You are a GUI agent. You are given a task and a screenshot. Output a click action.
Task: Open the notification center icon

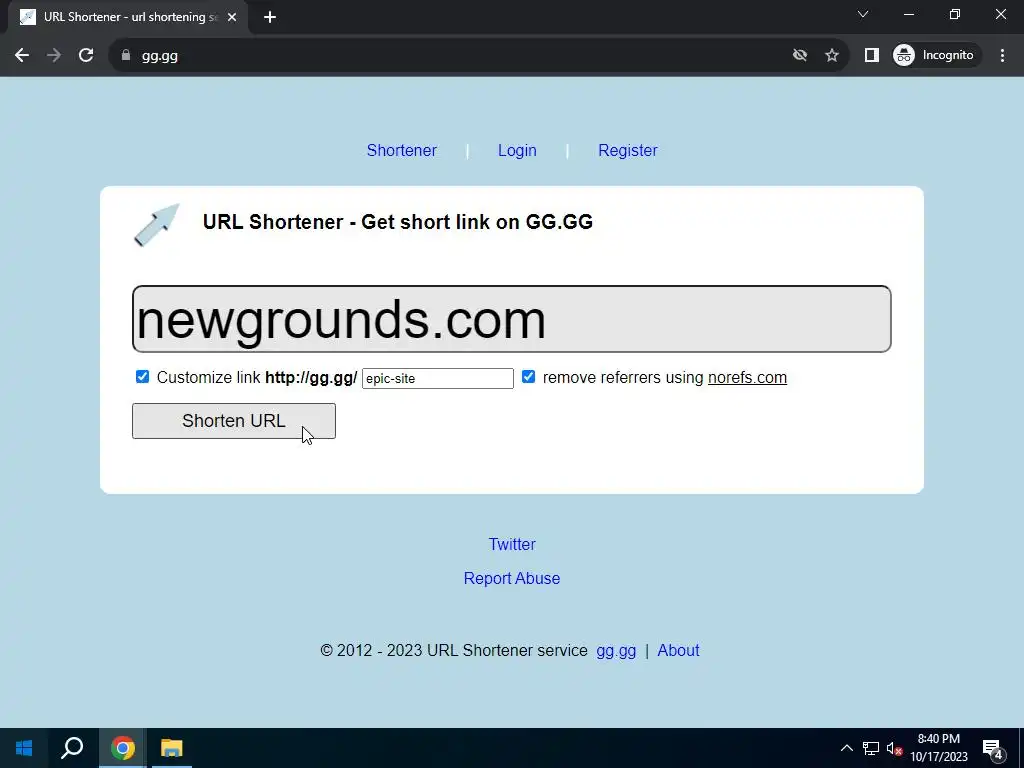[x=993, y=749]
